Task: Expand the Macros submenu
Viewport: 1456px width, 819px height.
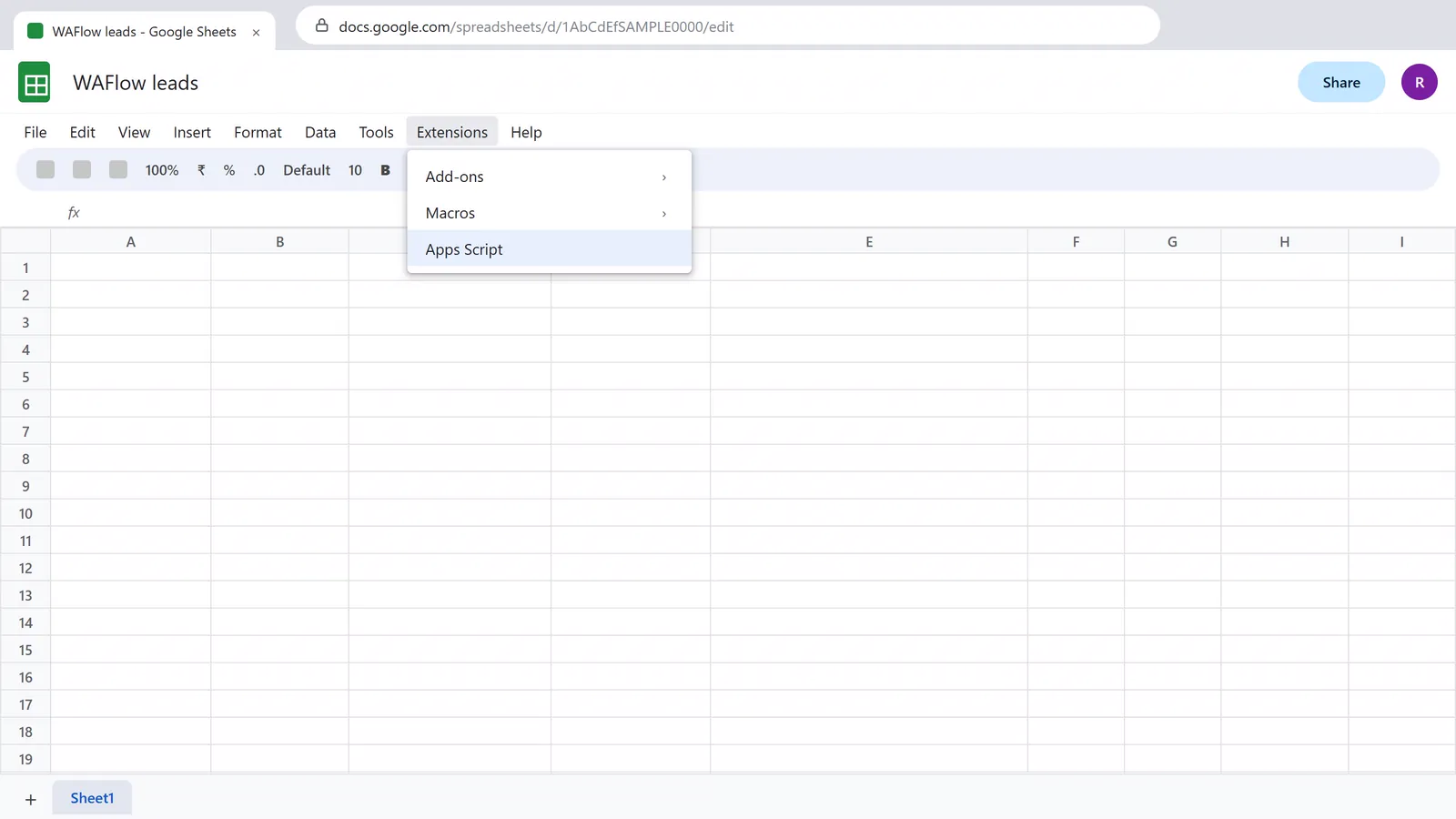Action: (550, 213)
